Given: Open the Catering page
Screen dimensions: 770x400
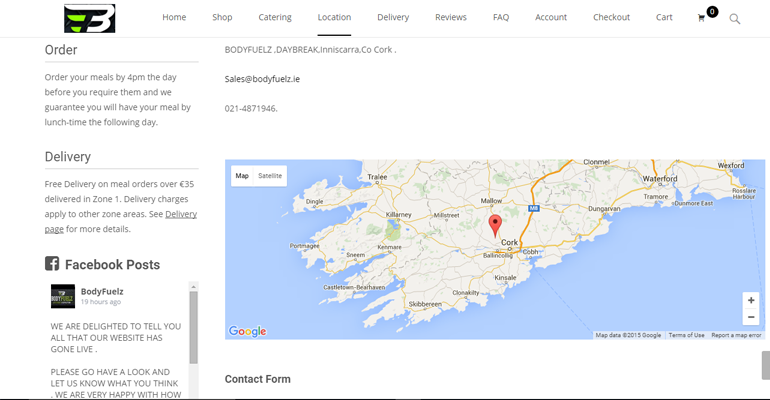Looking at the screenshot, I should [x=275, y=17].
